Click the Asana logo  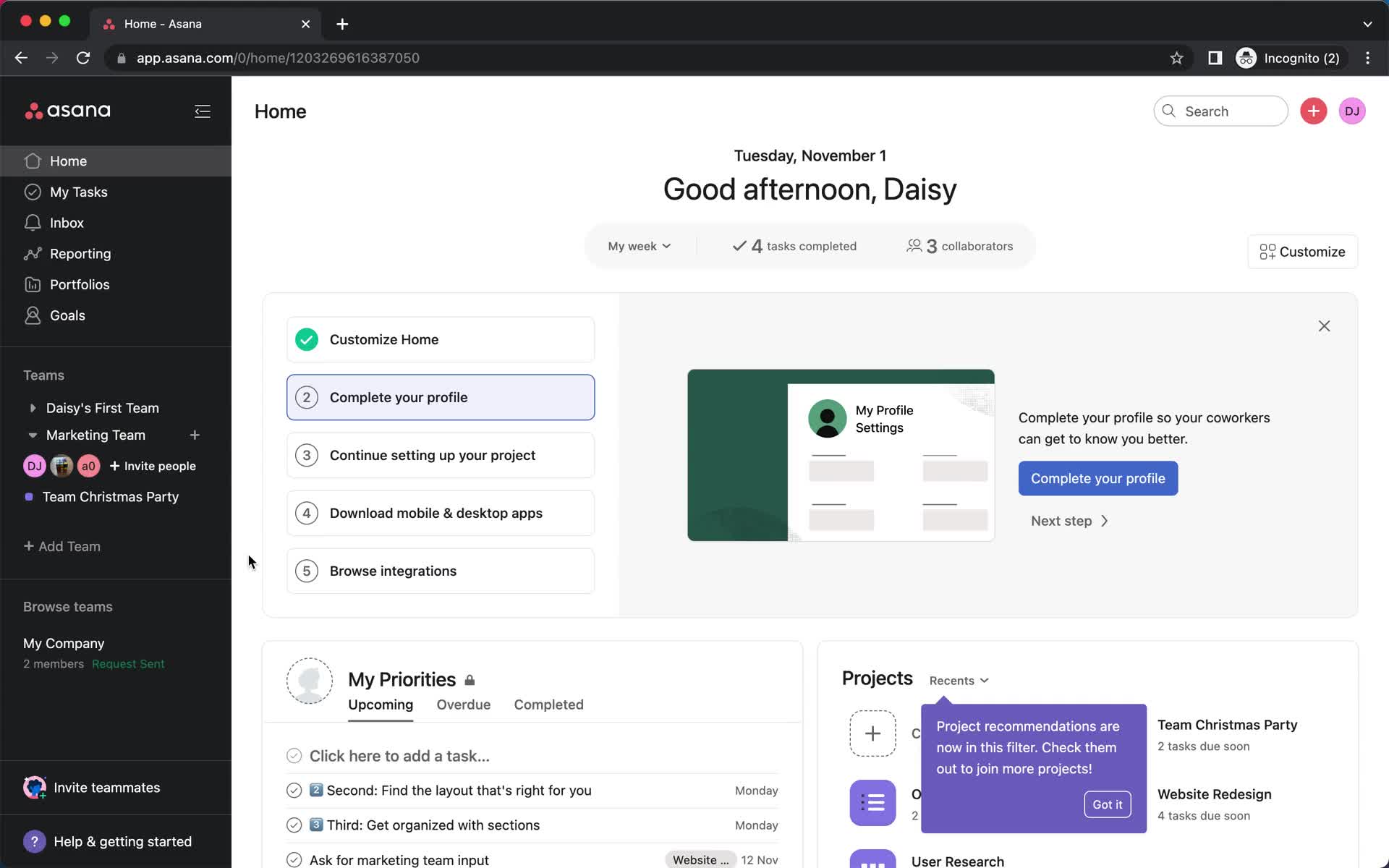point(67,111)
